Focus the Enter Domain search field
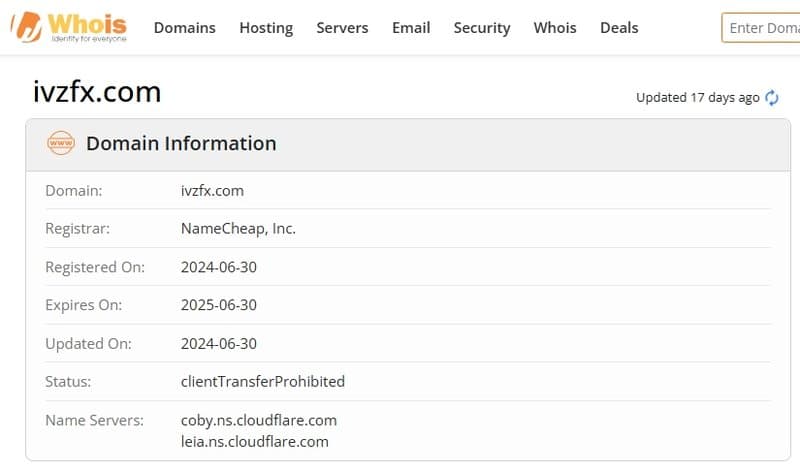The width and height of the screenshot is (800, 471). tap(762, 28)
